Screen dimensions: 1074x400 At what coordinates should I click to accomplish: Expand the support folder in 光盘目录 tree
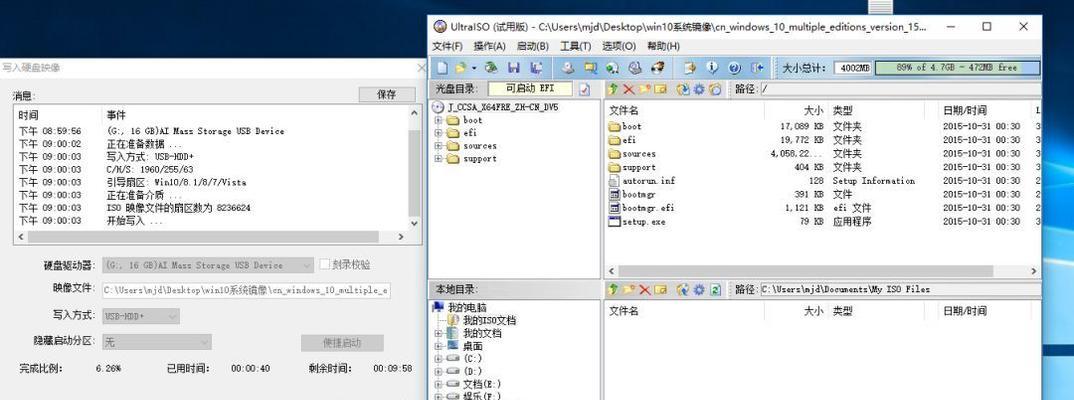click(x=438, y=159)
